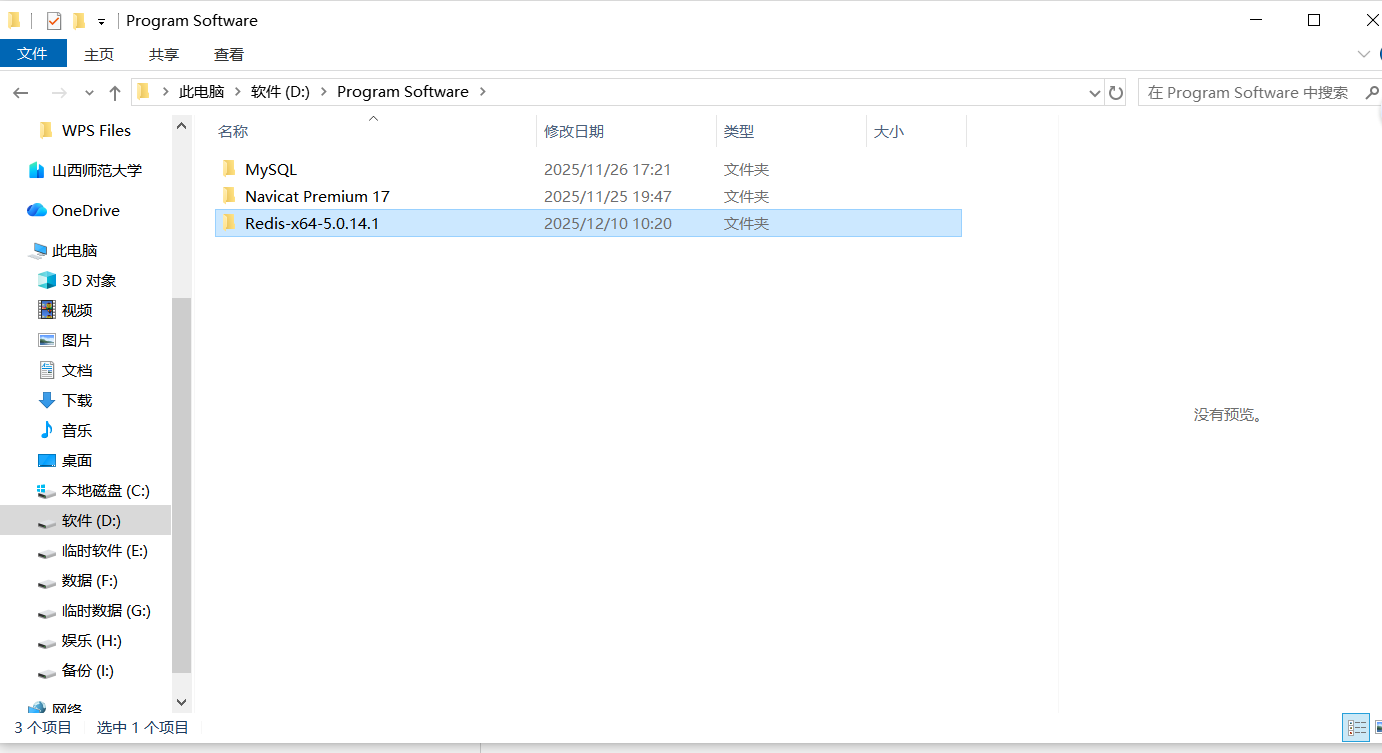Click 3 个项目 in the status bar
The image size is (1382, 753).
tap(43, 728)
